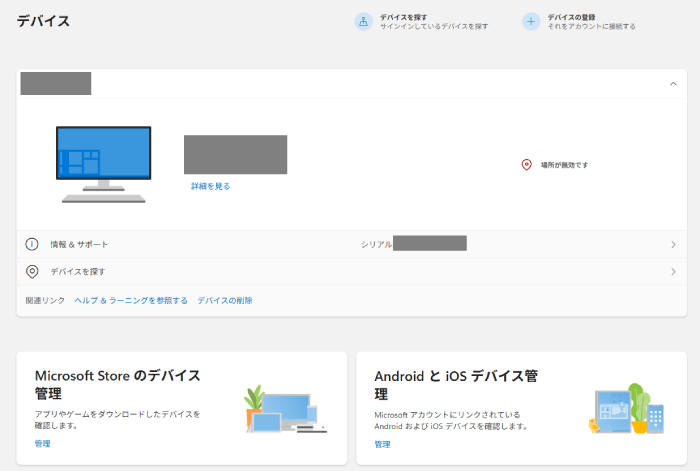
Task: Select the Microsoft Store のデバイス管理 heading
Action: point(118,384)
